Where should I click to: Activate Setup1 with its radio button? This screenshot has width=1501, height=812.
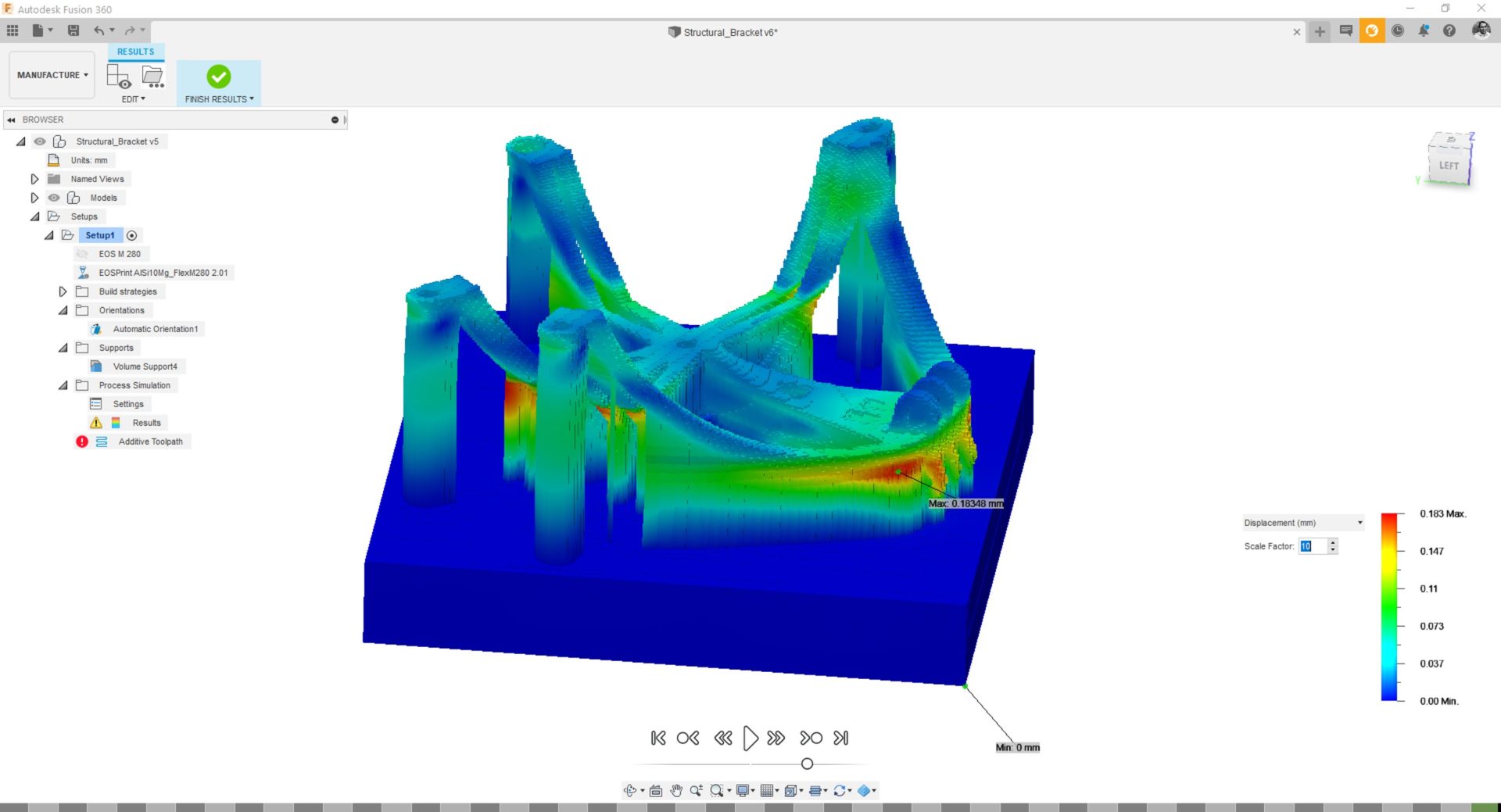(x=132, y=235)
